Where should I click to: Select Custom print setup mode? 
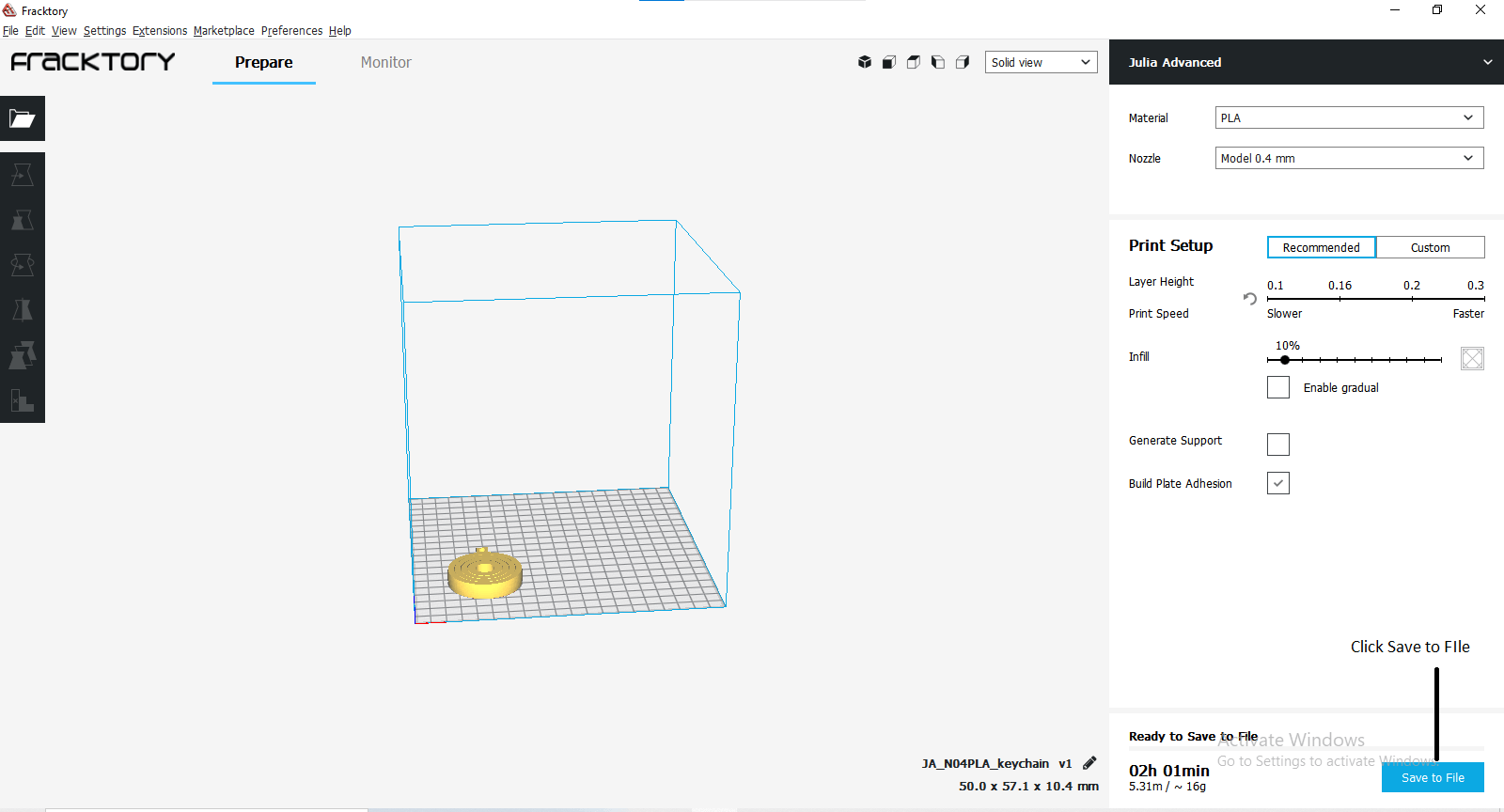tap(1431, 247)
